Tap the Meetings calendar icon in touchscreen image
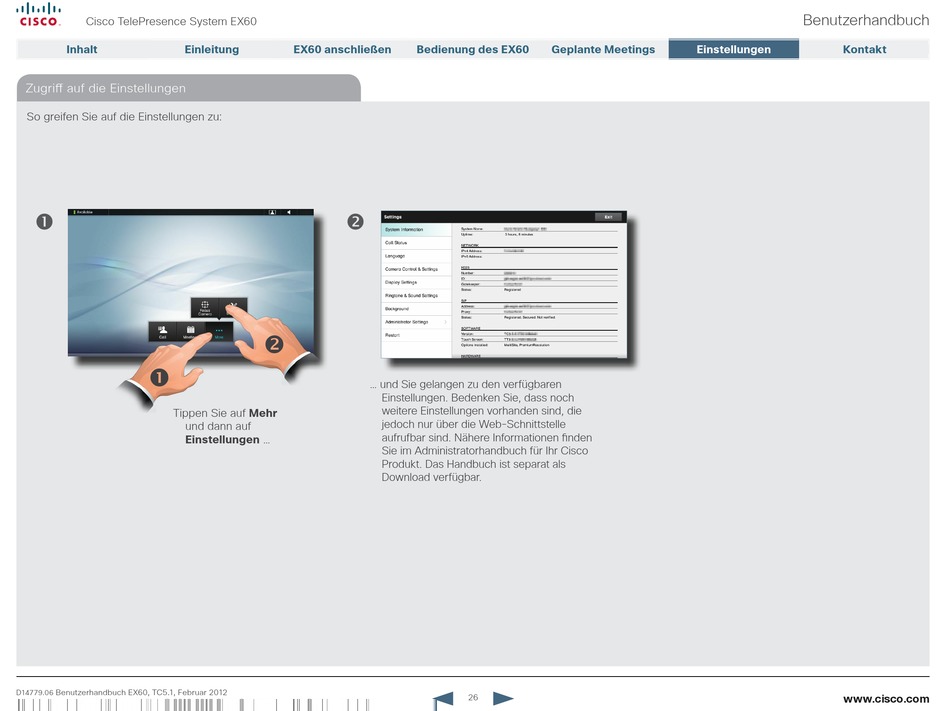Viewport: 950px width, 711px height. tap(190, 332)
